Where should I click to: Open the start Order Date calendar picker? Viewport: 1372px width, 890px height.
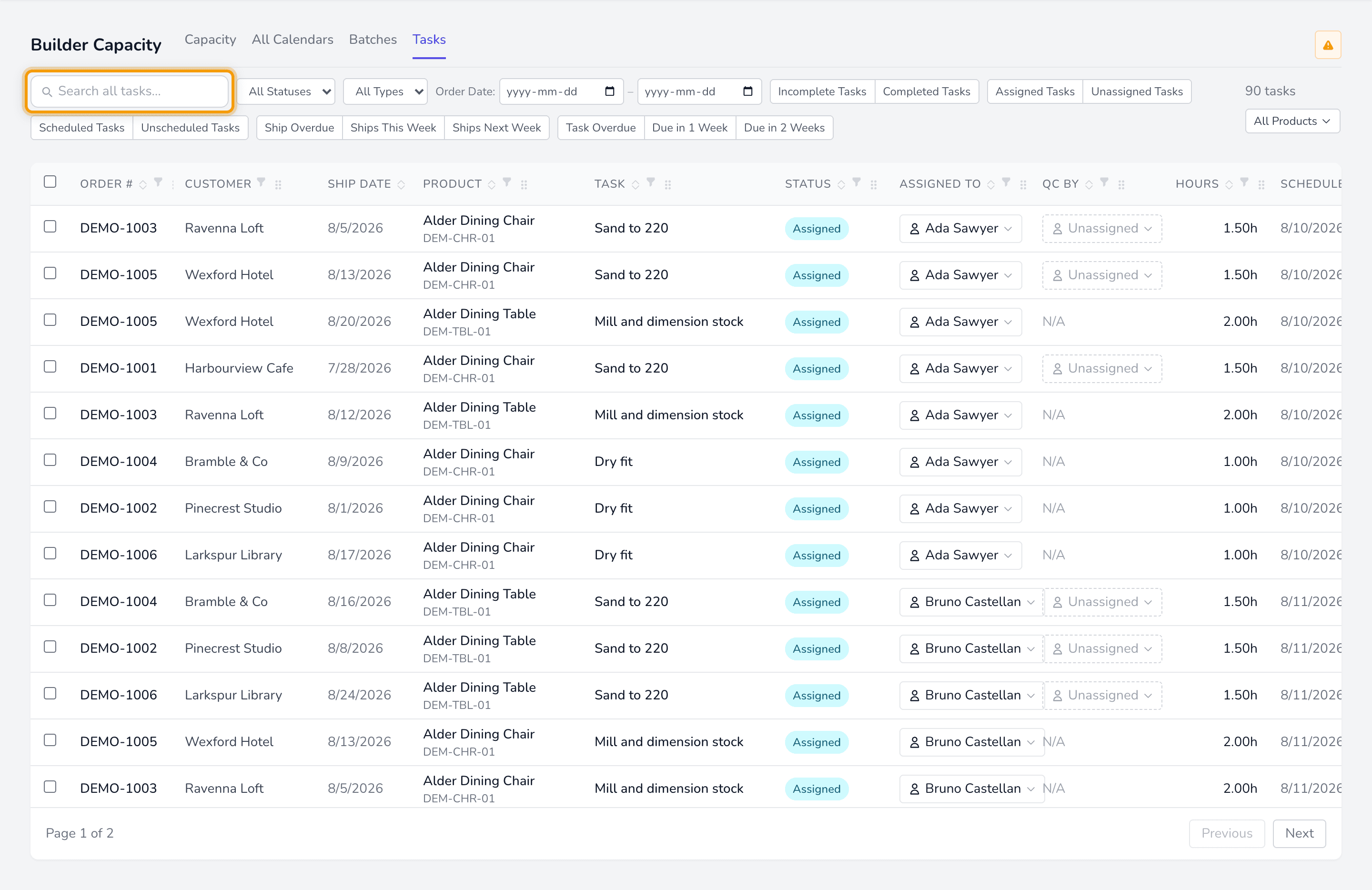pyautogui.click(x=609, y=91)
